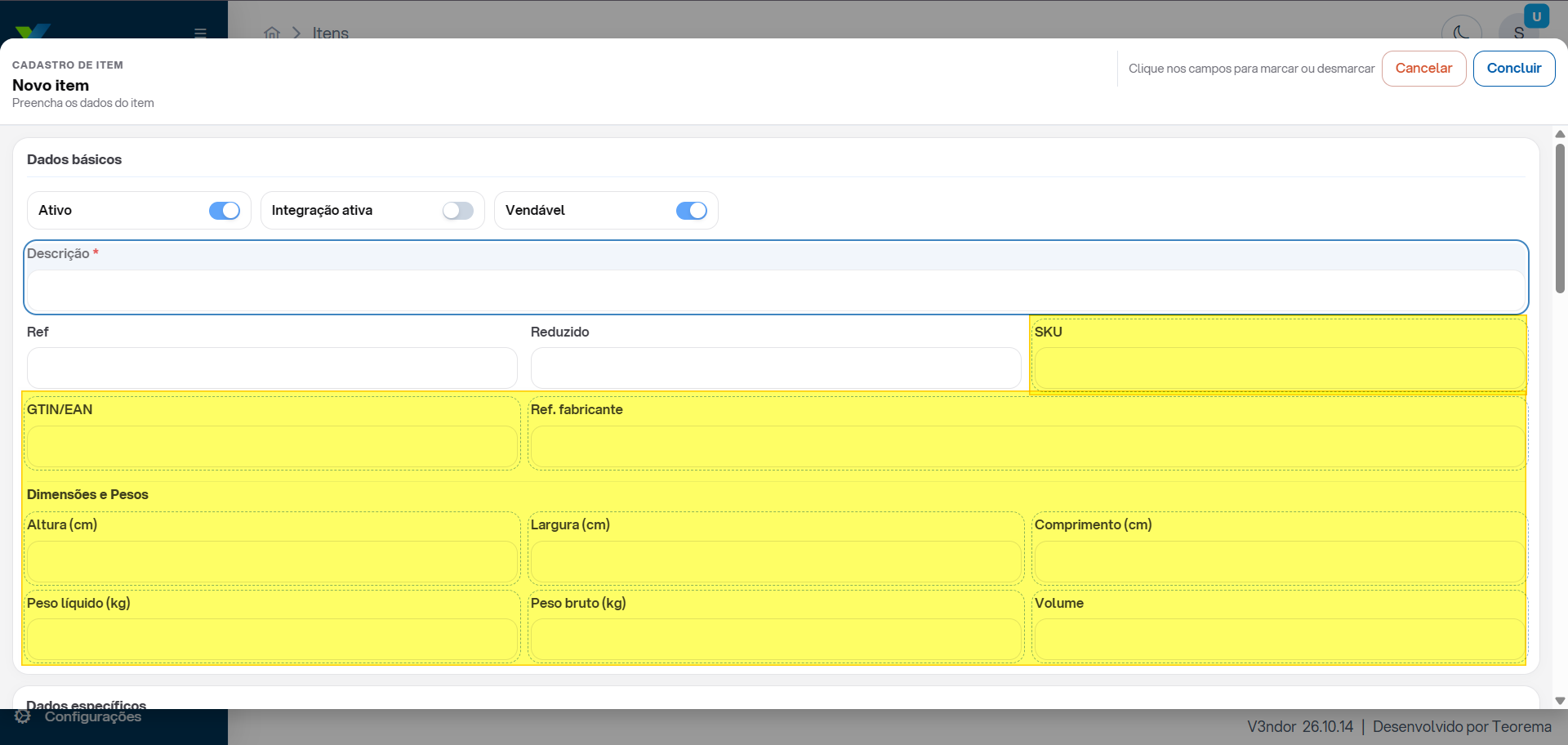Toggle dark mode with the moon icon
This screenshot has height=745, width=1568.
pos(1462,33)
